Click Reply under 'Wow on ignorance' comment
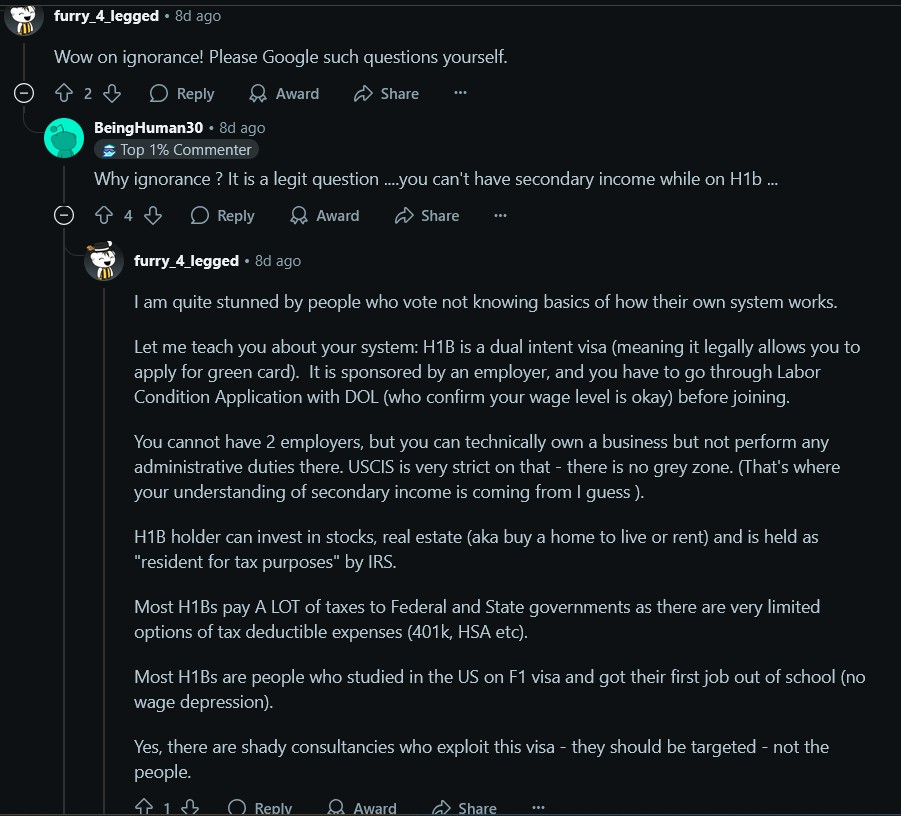The height and width of the screenshot is (816, 901). [x=182, y=93]
